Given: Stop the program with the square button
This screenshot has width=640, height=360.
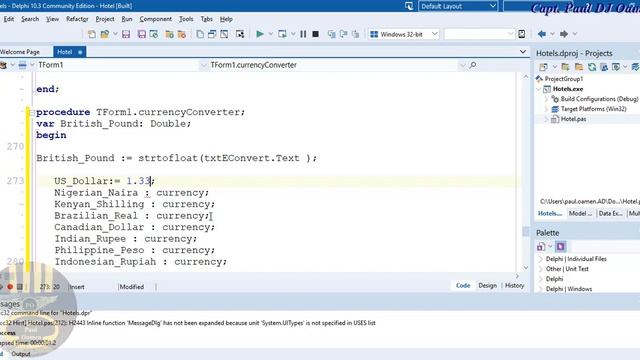Looking at the screenshot, I should [316, 34].
